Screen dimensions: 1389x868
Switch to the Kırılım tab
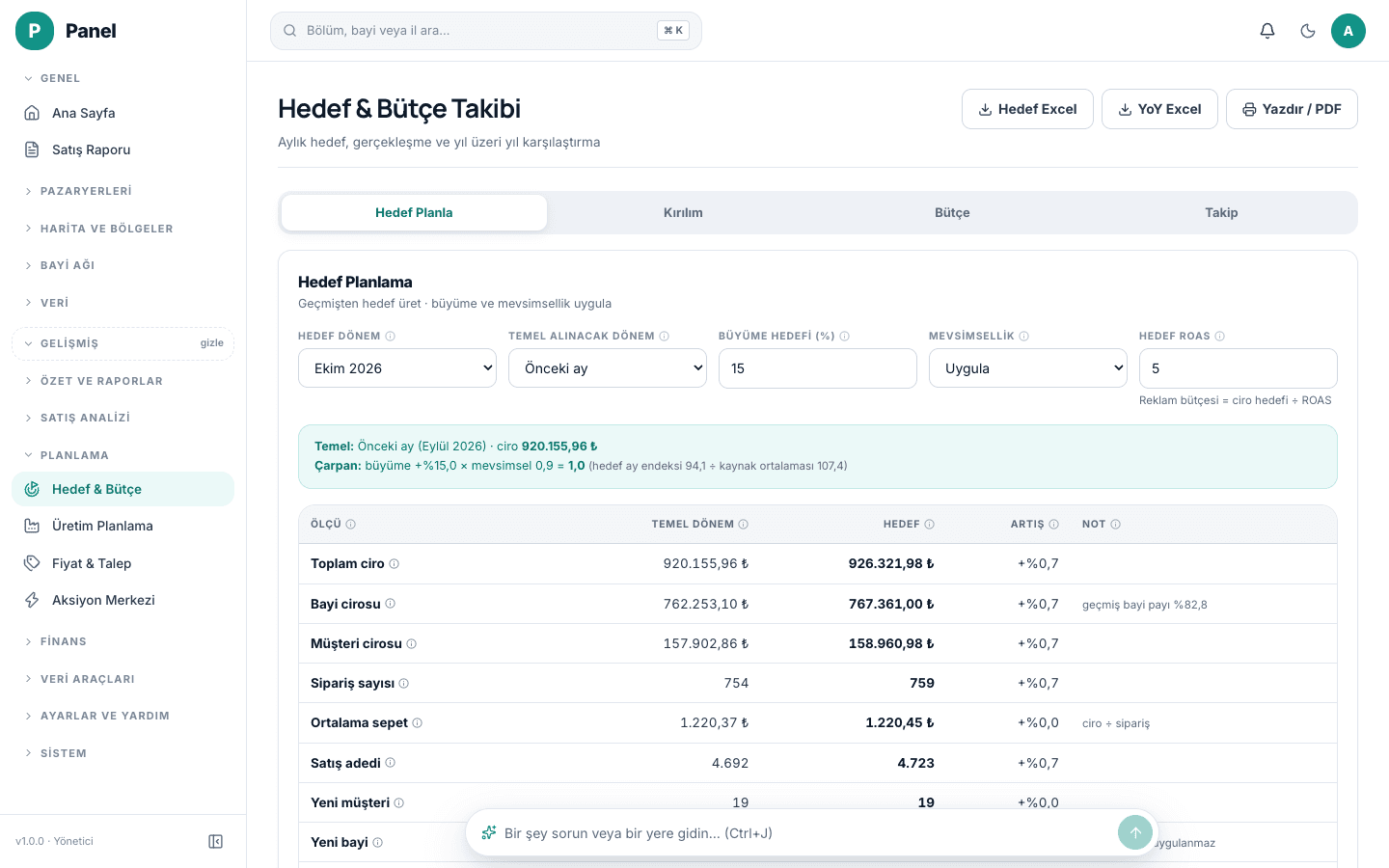pyautogui.click(x=683, y=212)
